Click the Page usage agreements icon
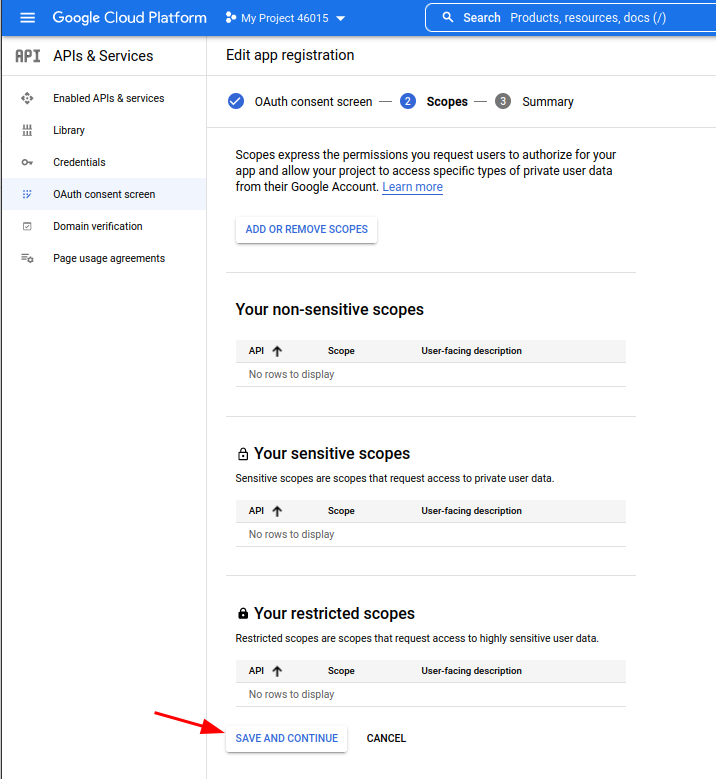This screenshot has height=779, width=716. coord(27,258)
